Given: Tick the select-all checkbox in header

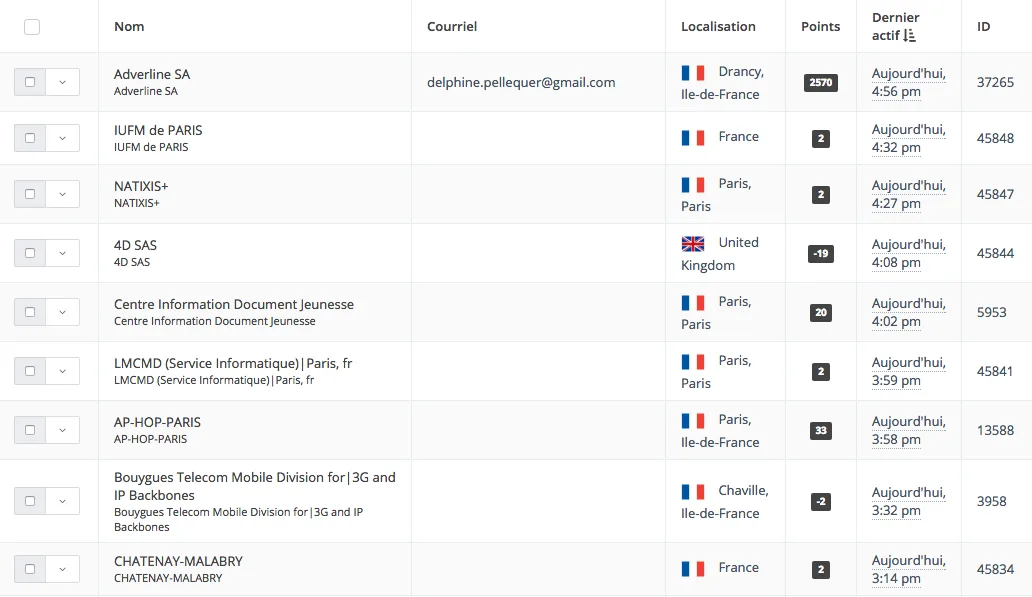Looking at the screenshot, I should click(32, 27).
